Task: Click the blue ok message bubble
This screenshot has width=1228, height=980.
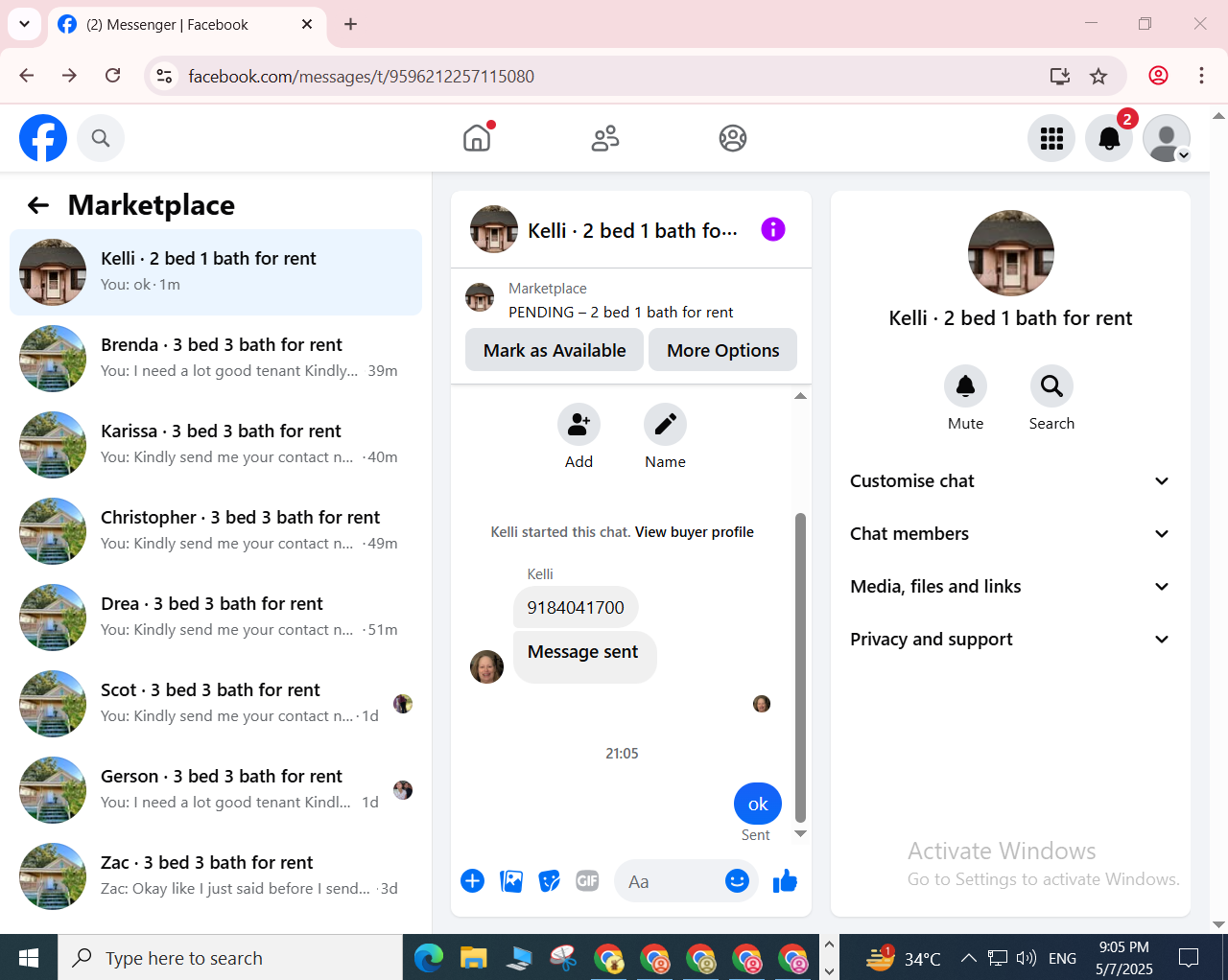Action: [758, 804]
